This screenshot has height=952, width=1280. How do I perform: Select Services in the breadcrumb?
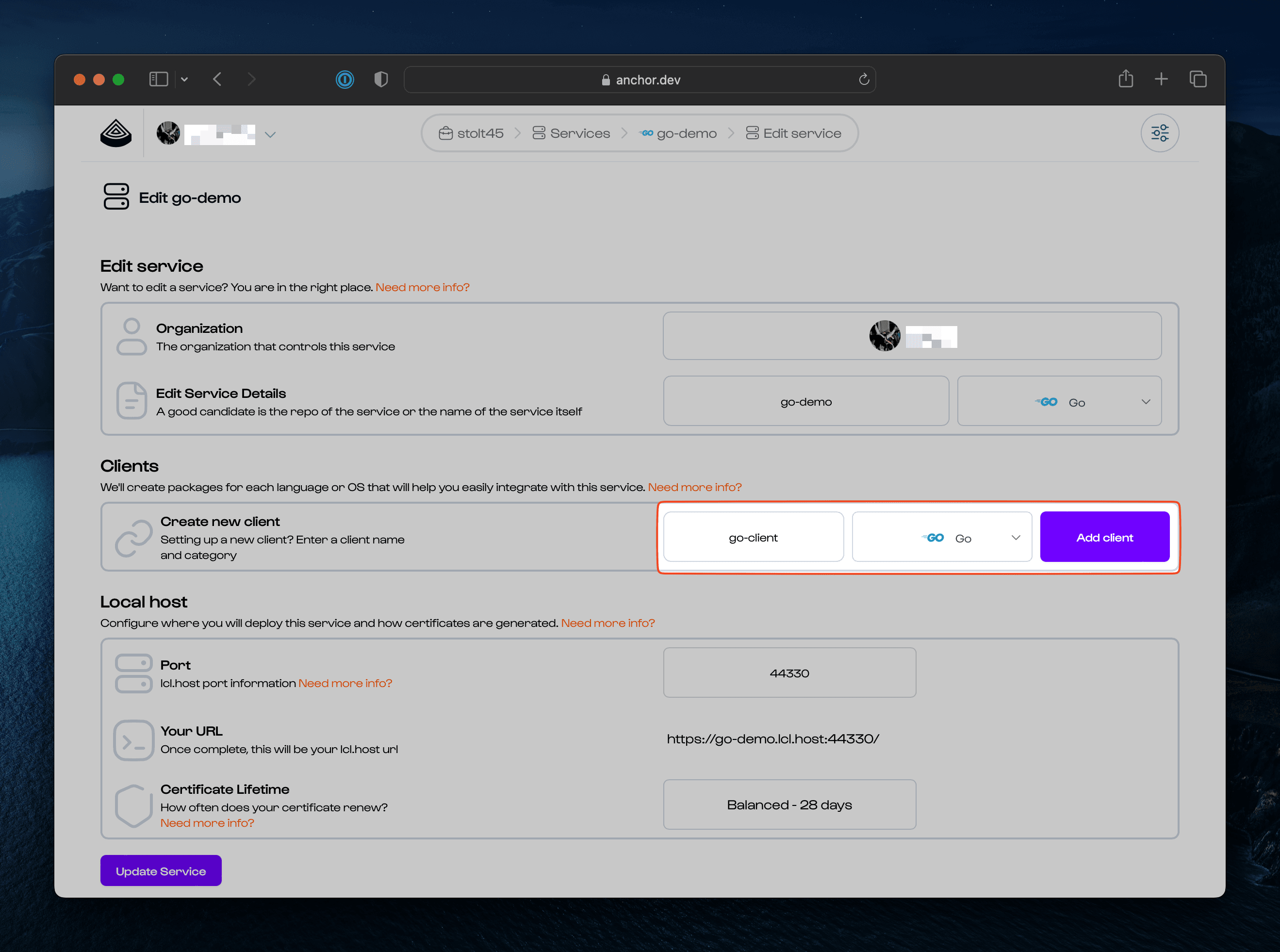click(579, 132)
